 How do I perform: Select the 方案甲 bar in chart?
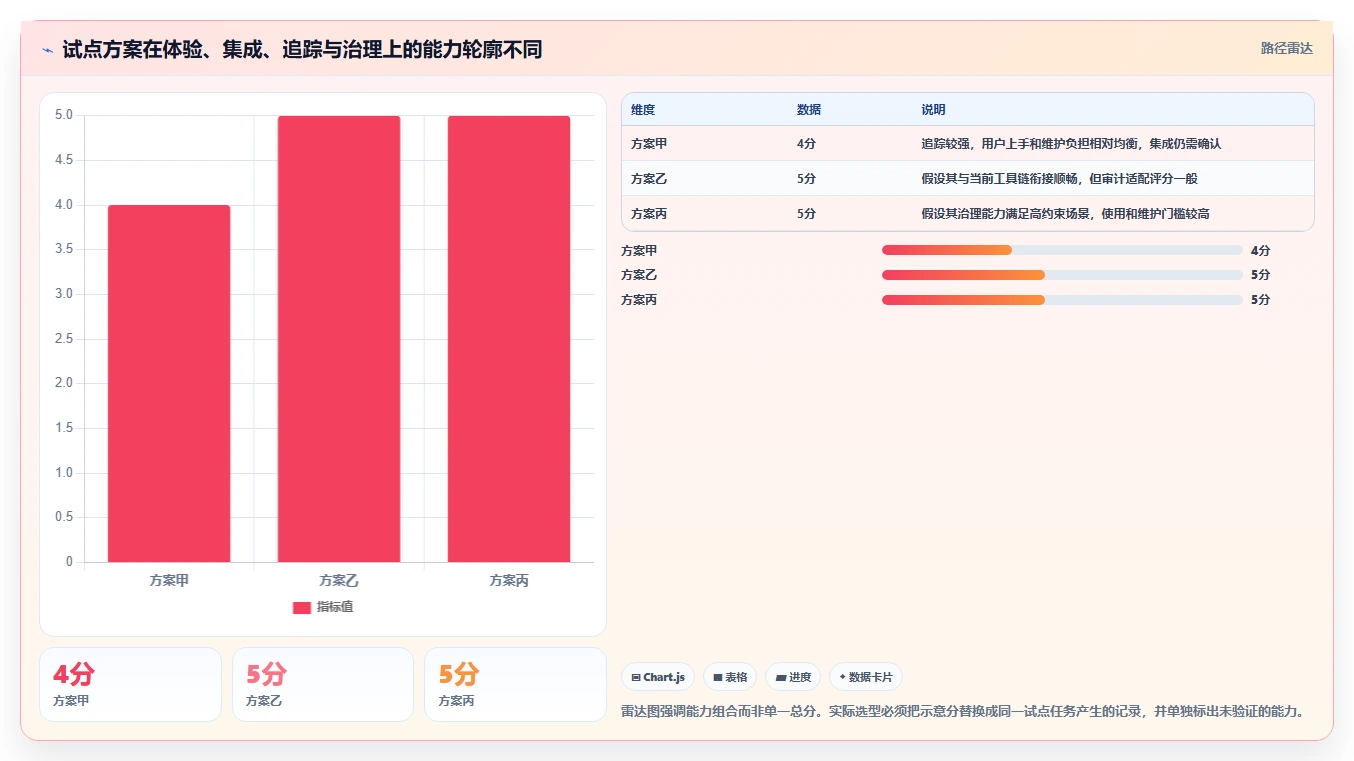click(x=169, y=384)
